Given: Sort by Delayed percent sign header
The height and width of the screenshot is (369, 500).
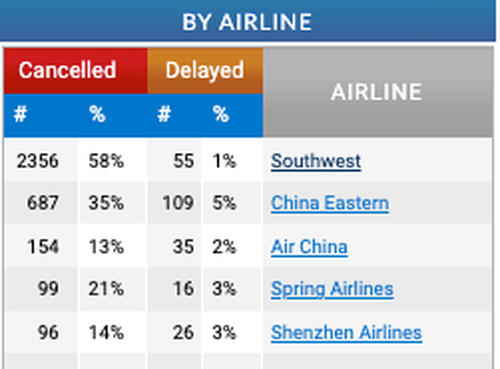Looking at the screenshot, I should pos(221,114).
